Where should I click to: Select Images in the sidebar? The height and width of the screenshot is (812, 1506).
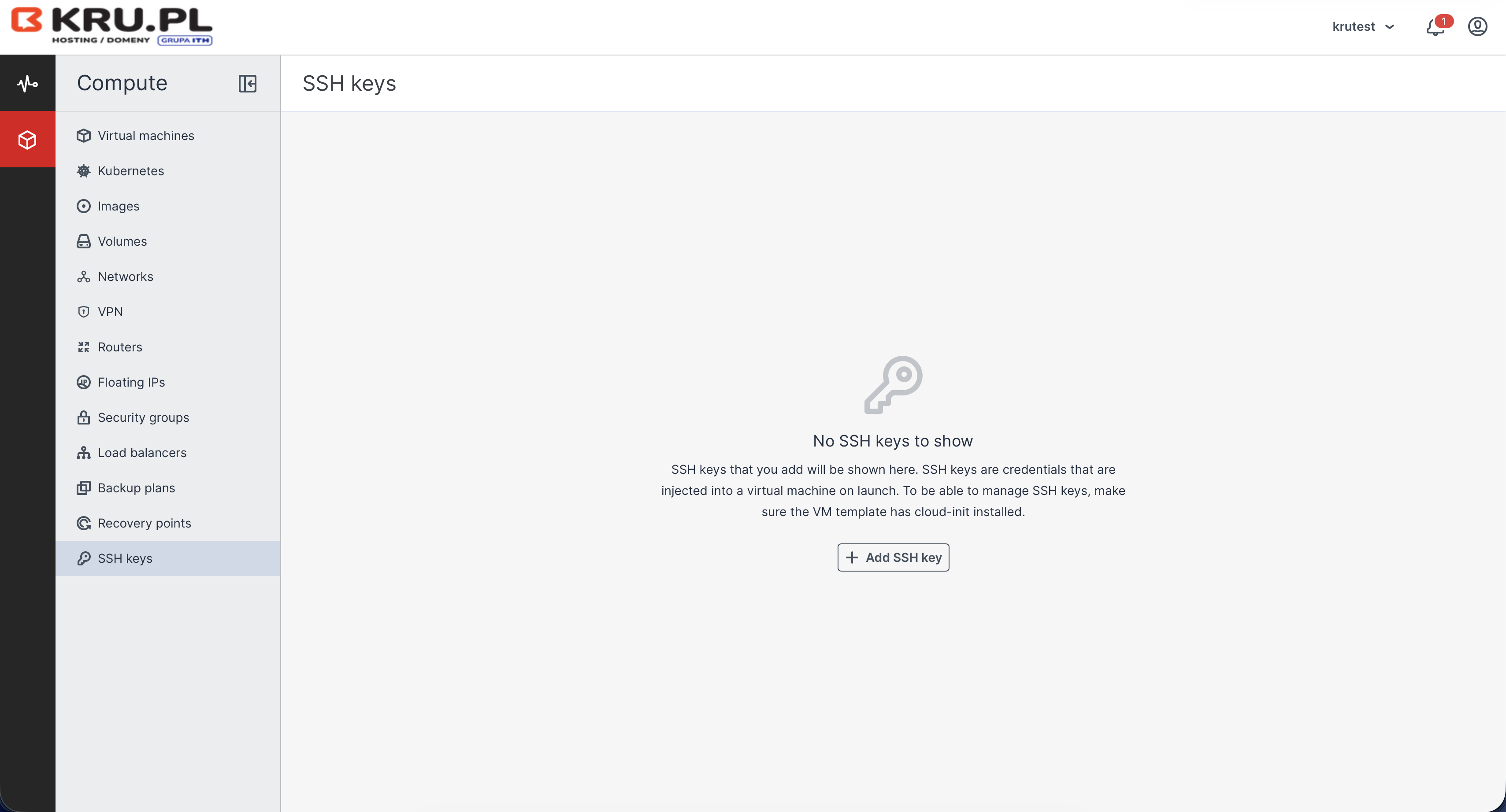(118, 206)
